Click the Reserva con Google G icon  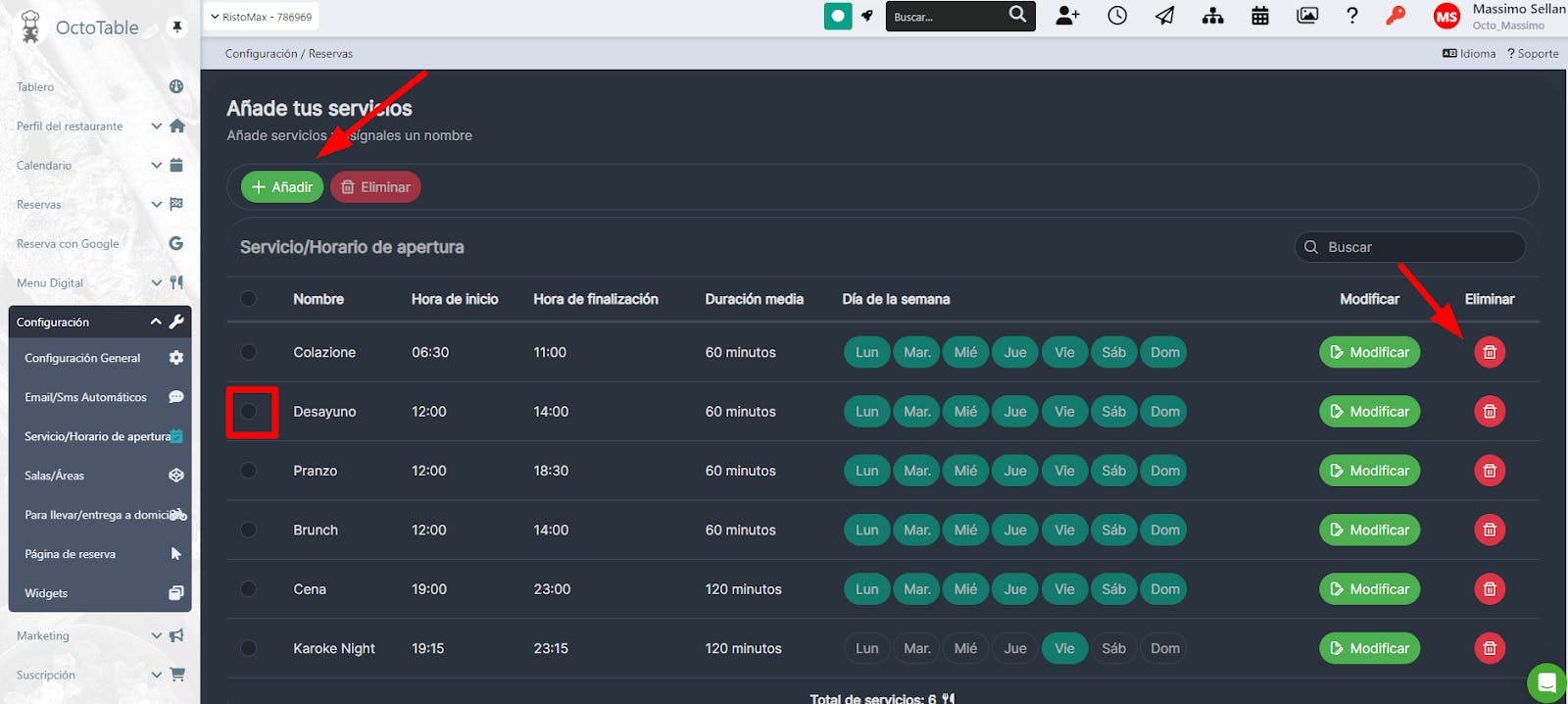point(176,243)
